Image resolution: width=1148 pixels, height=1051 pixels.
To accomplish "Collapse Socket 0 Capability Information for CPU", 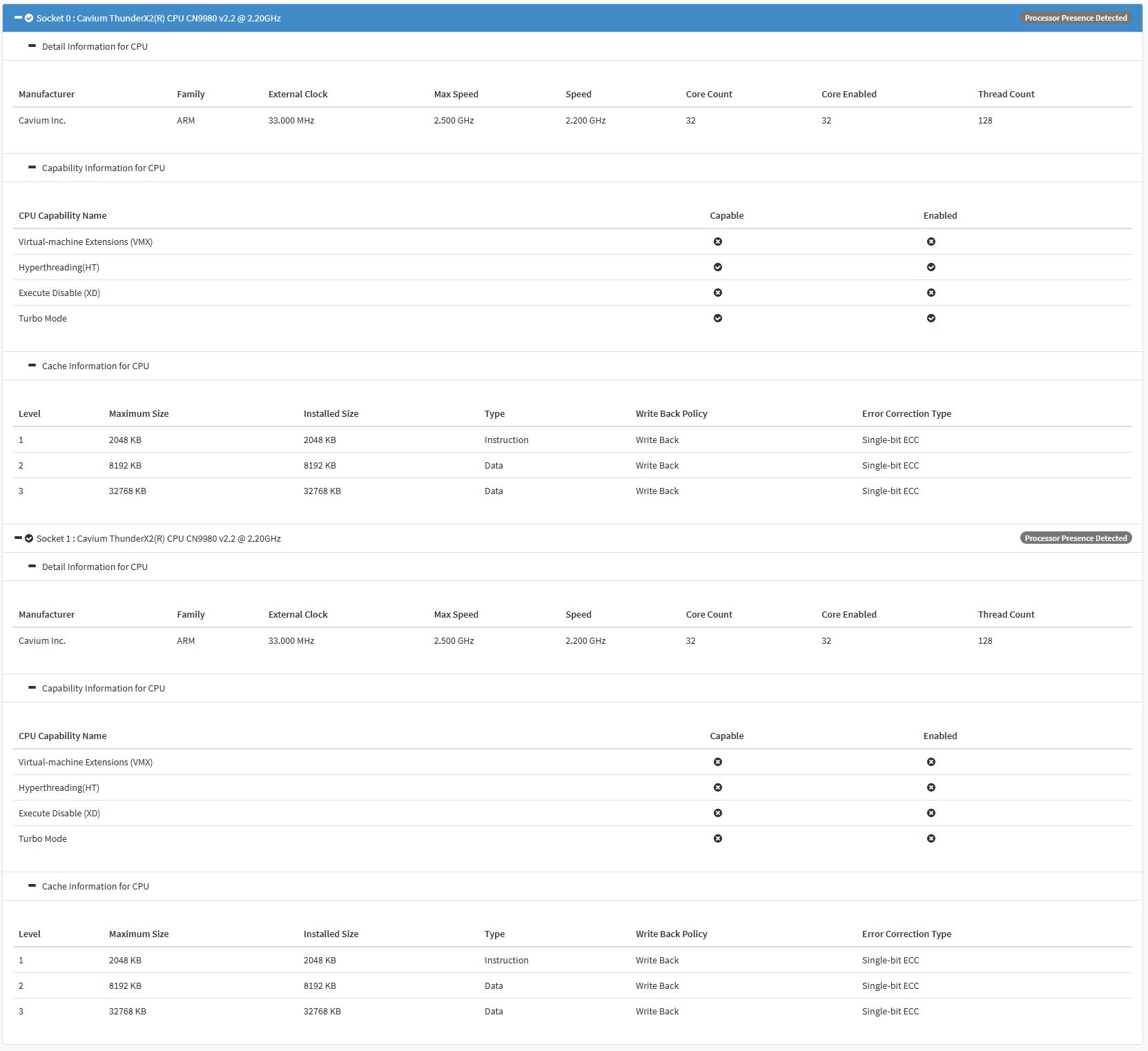I will click(32, 168).
